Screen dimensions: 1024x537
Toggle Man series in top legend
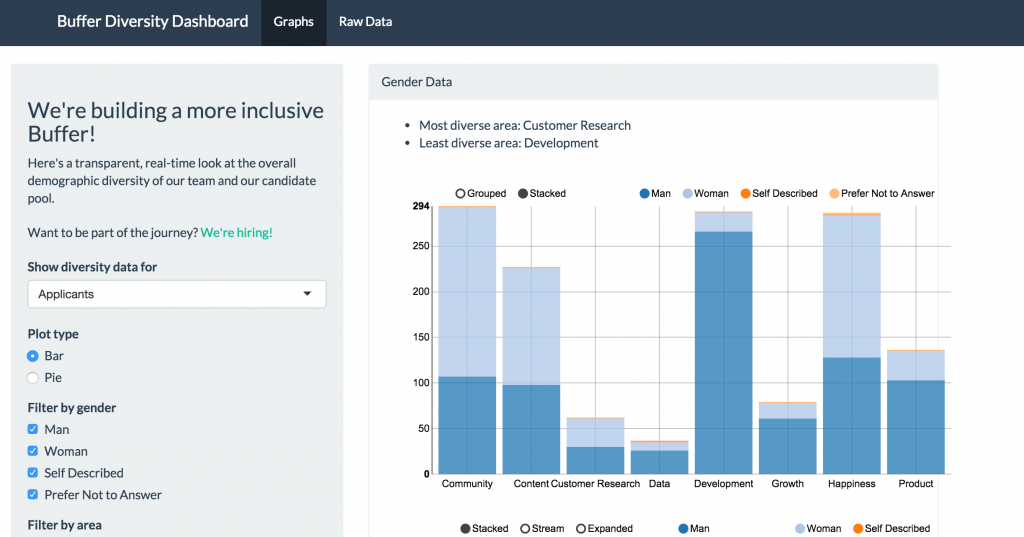pyautogui.click(x=655, y=193)
